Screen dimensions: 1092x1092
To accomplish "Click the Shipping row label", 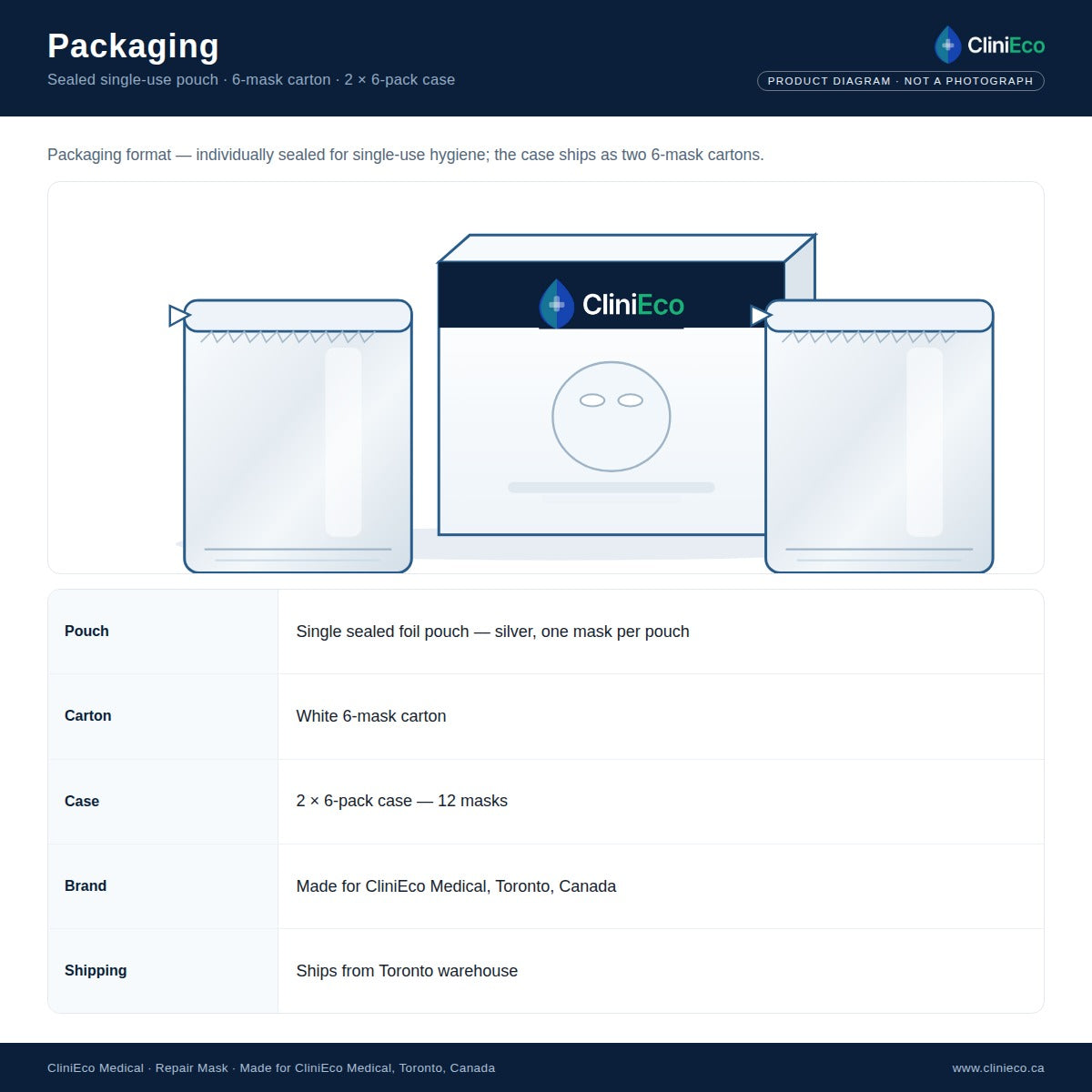I will coord(96,971).
